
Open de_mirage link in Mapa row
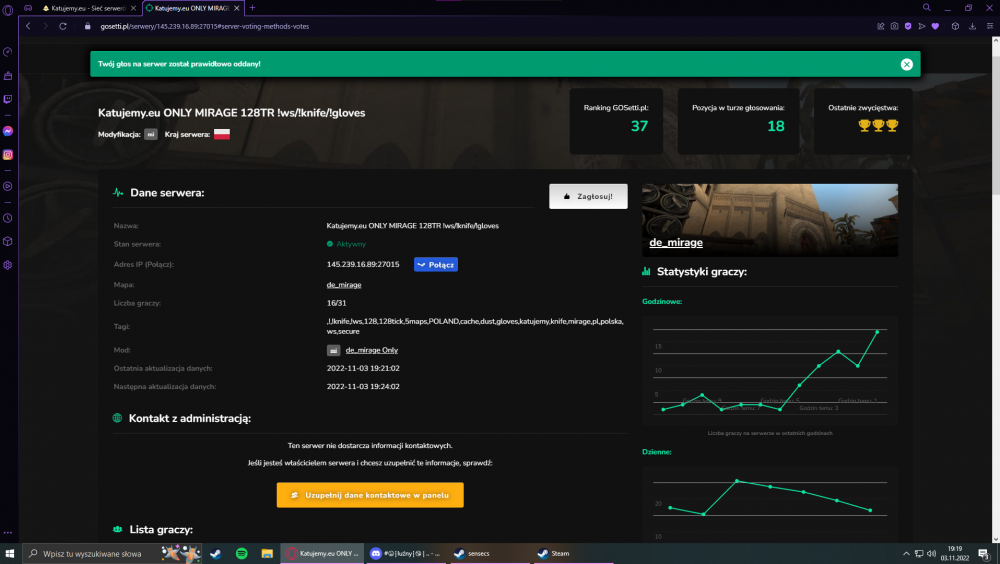tap(344, 285)
